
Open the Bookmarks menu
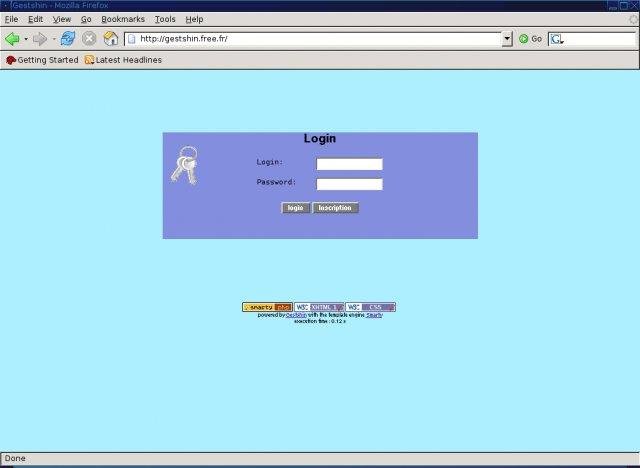click(123, 19)
